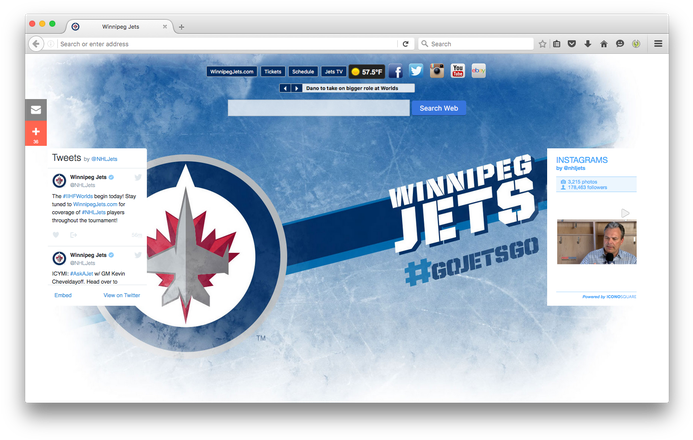The width and height of the screenshot is (693, 440).
Task: Open the #NHLJets hashtag in tweet
Action: (x=93, y=212)
